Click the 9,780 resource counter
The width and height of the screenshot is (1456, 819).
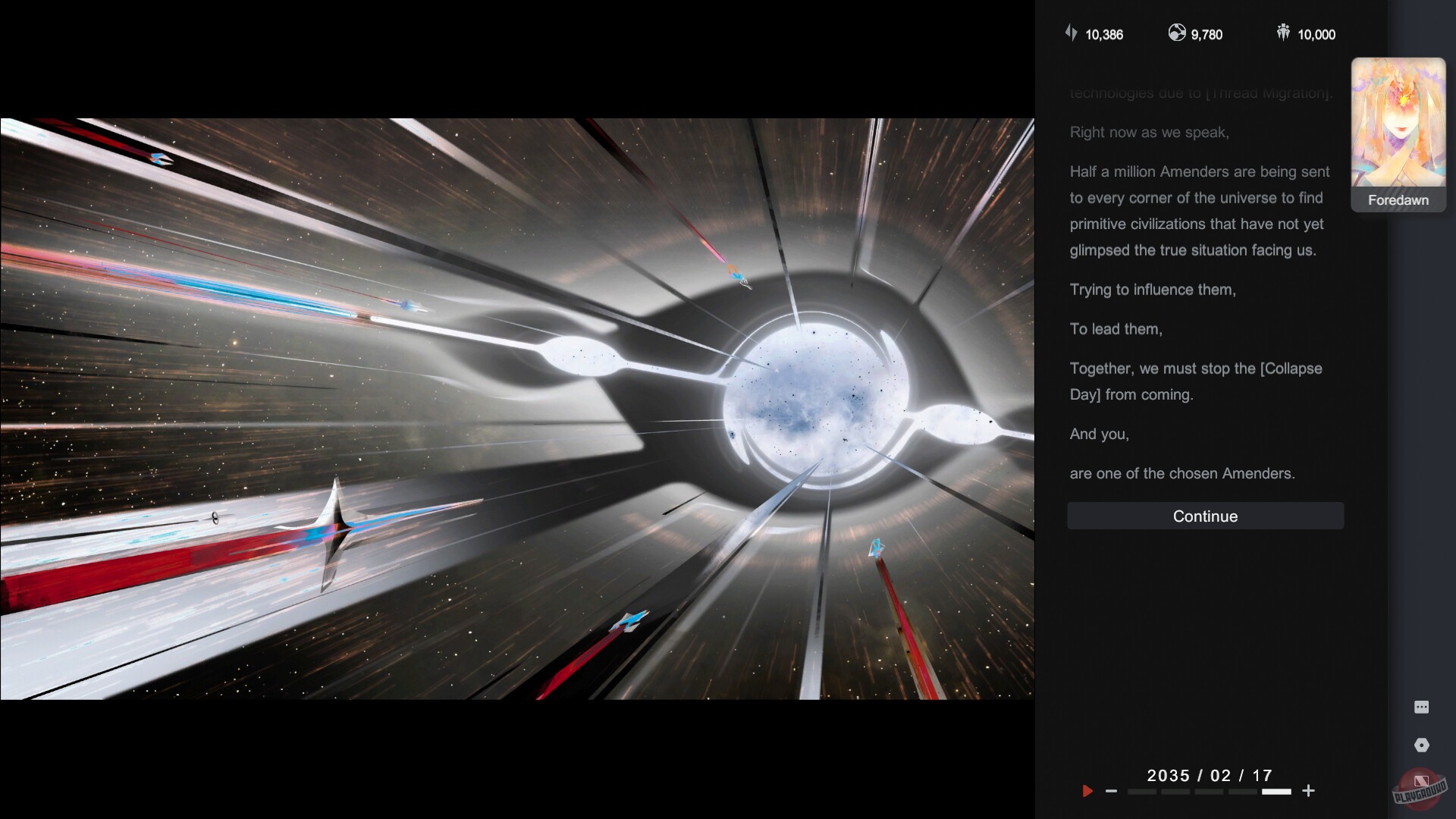(x=1206, y=34)
